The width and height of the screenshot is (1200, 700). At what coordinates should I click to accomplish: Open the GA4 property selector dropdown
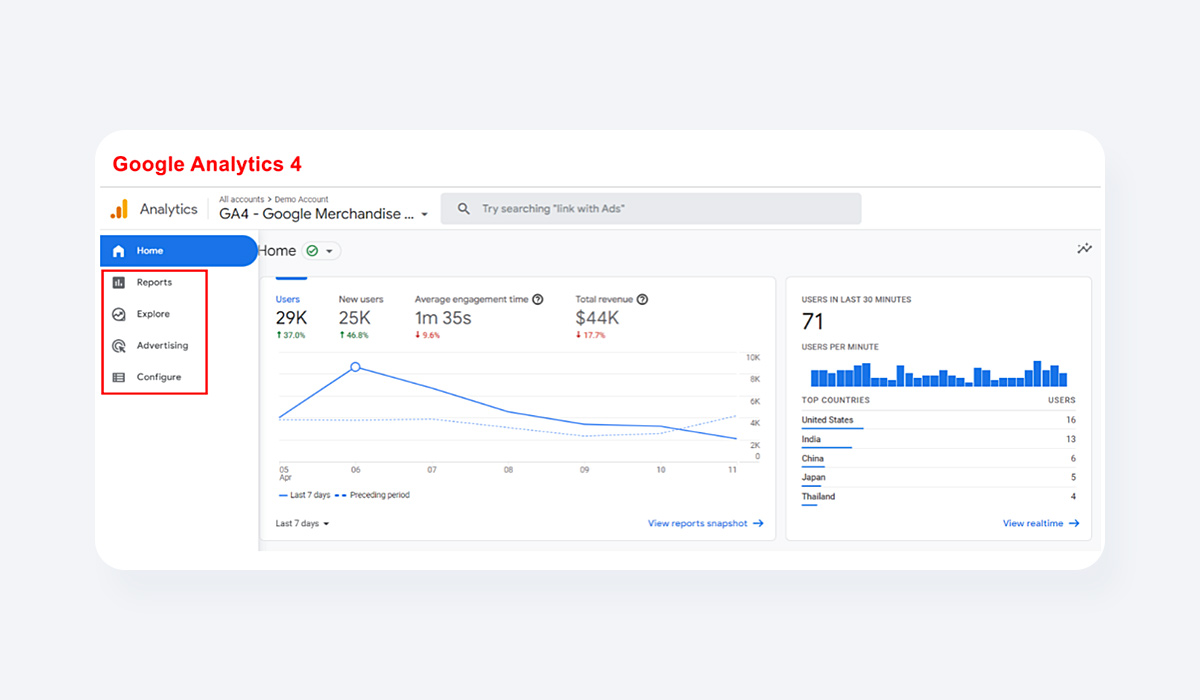pyautogui.click(x=324, y=214)
